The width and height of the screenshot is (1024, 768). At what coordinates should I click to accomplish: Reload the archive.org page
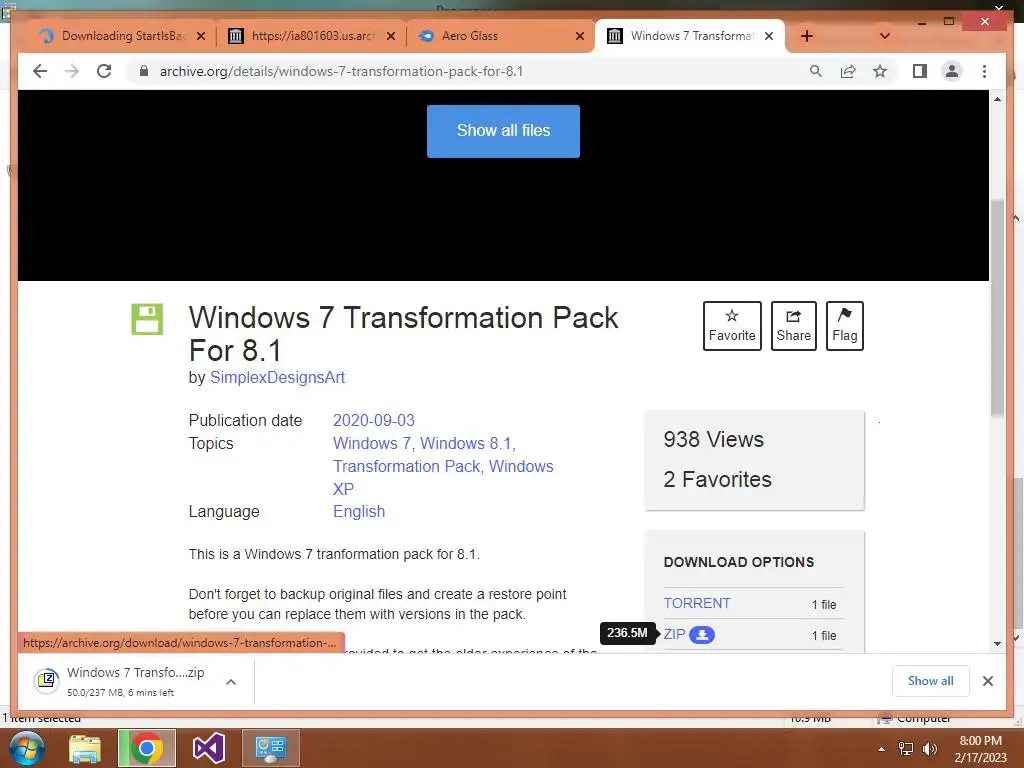[x=104, y=71]
